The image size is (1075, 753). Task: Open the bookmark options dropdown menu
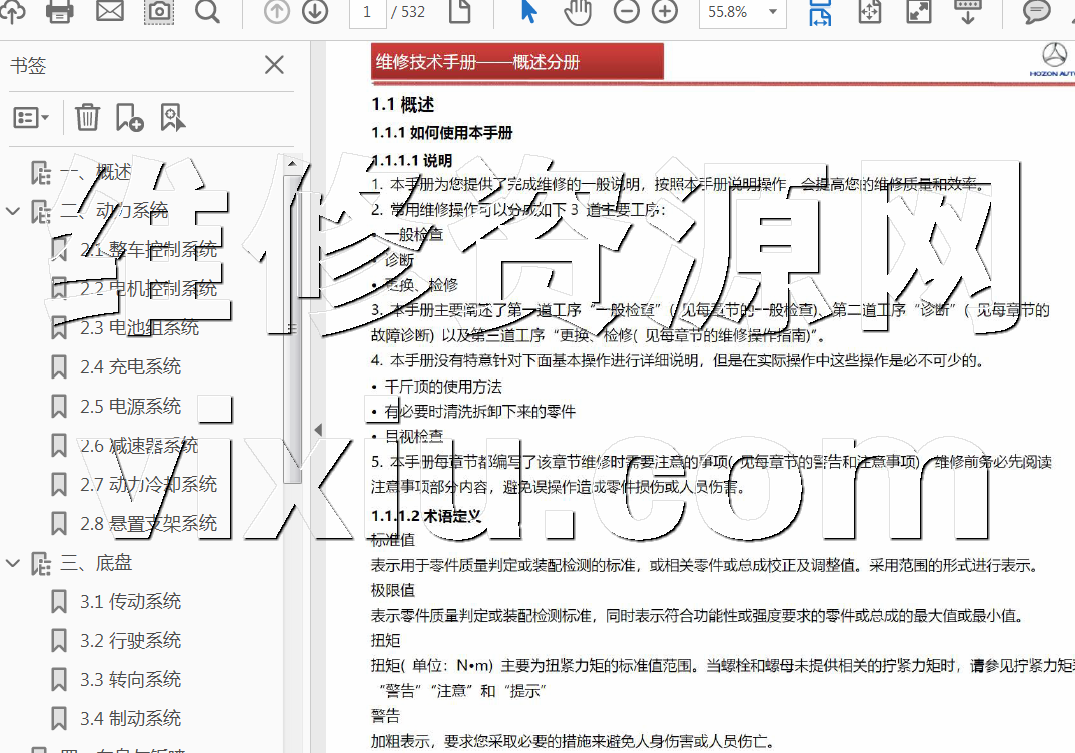31,117
